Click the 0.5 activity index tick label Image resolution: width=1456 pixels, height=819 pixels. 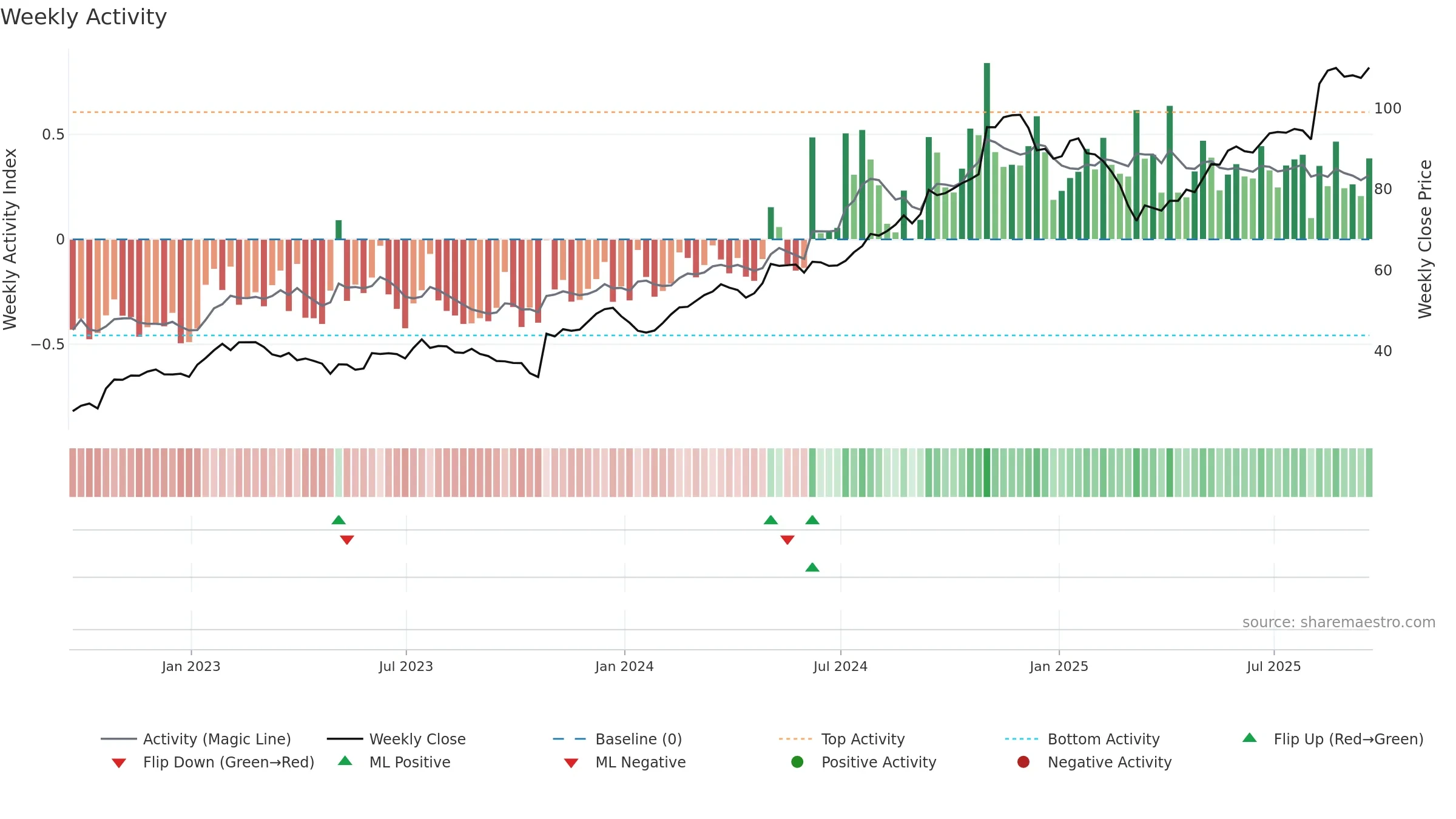tap(53, 135)
